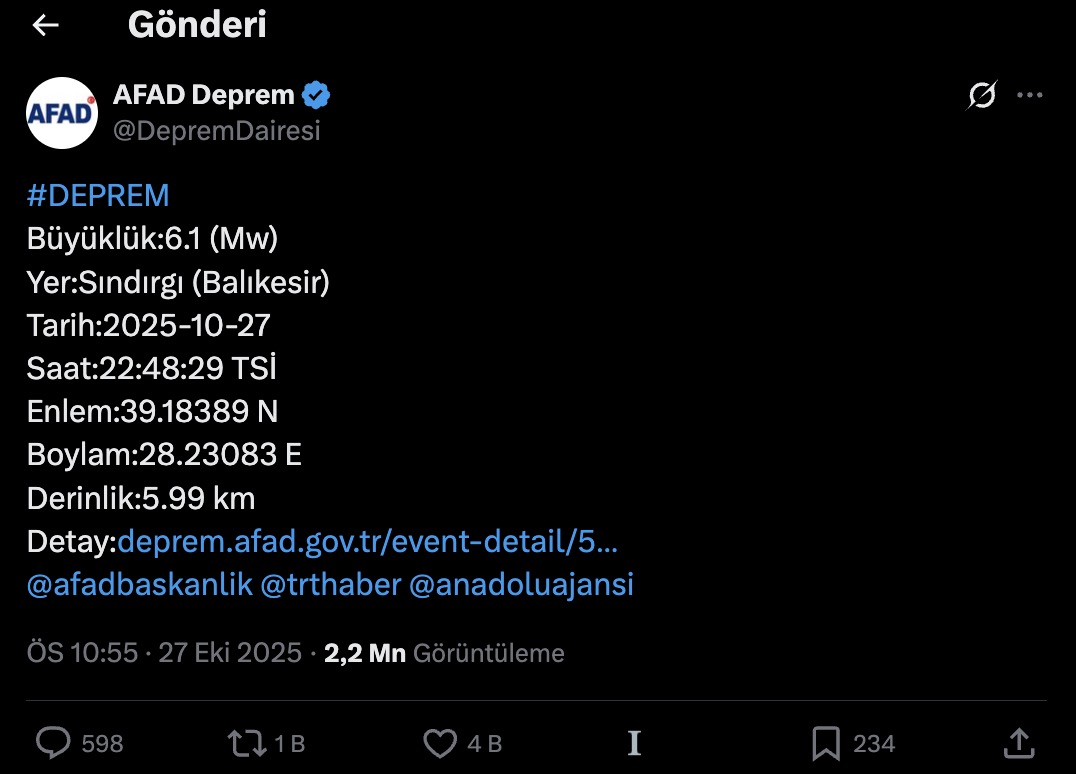Click the Yer:Sındırgı (Balıkesir) text line
The image size is (1076, 774).
(x=178, y=283)
